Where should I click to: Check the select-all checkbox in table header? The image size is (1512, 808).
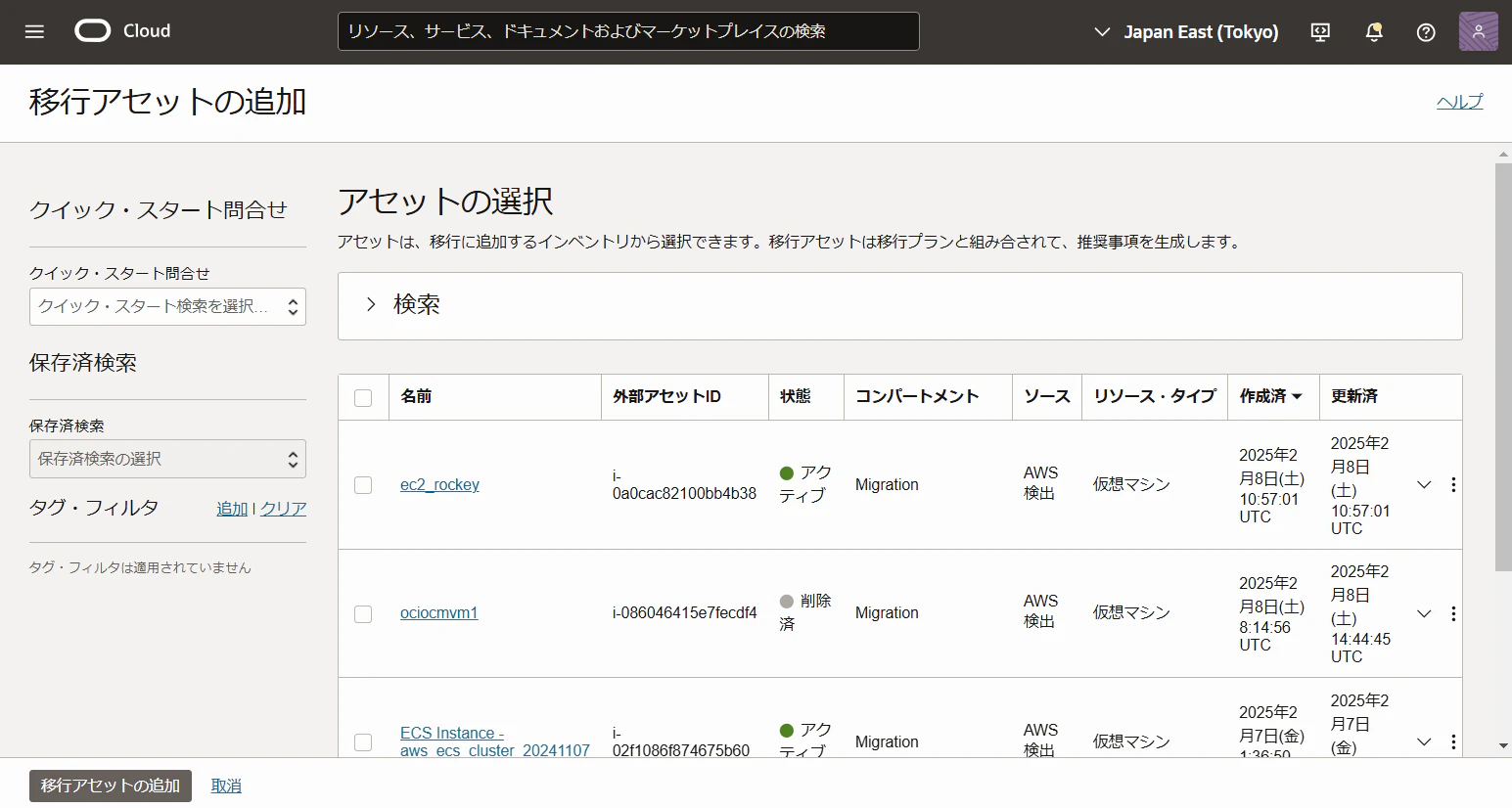363,397
